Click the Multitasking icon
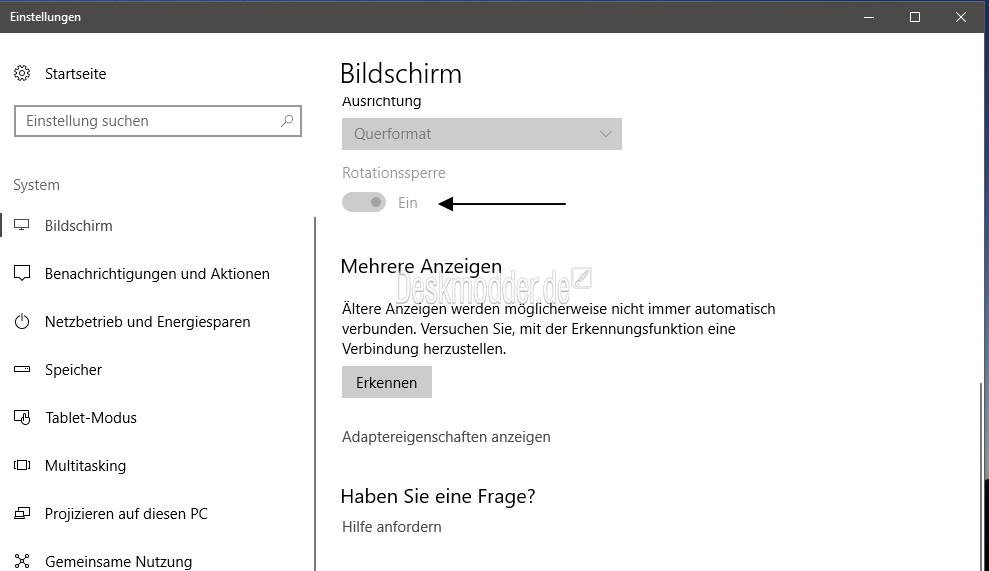989x571 pixels. [22, 465]
